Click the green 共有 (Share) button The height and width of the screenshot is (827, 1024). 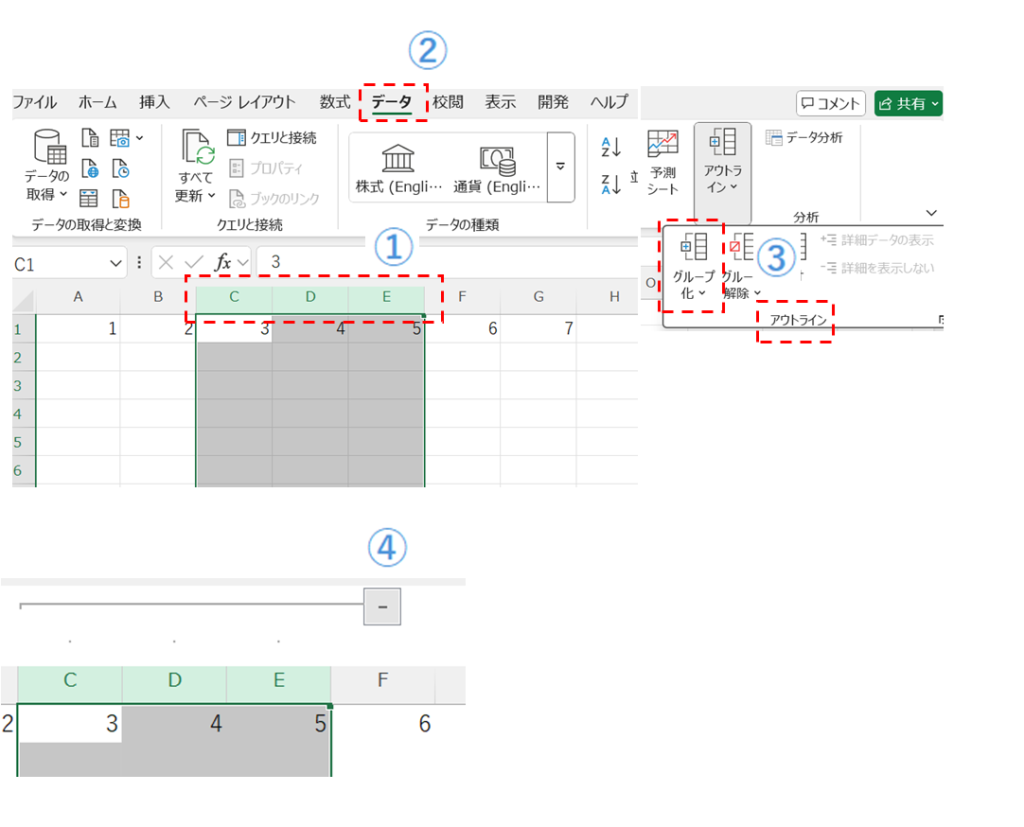pos(907,103)
